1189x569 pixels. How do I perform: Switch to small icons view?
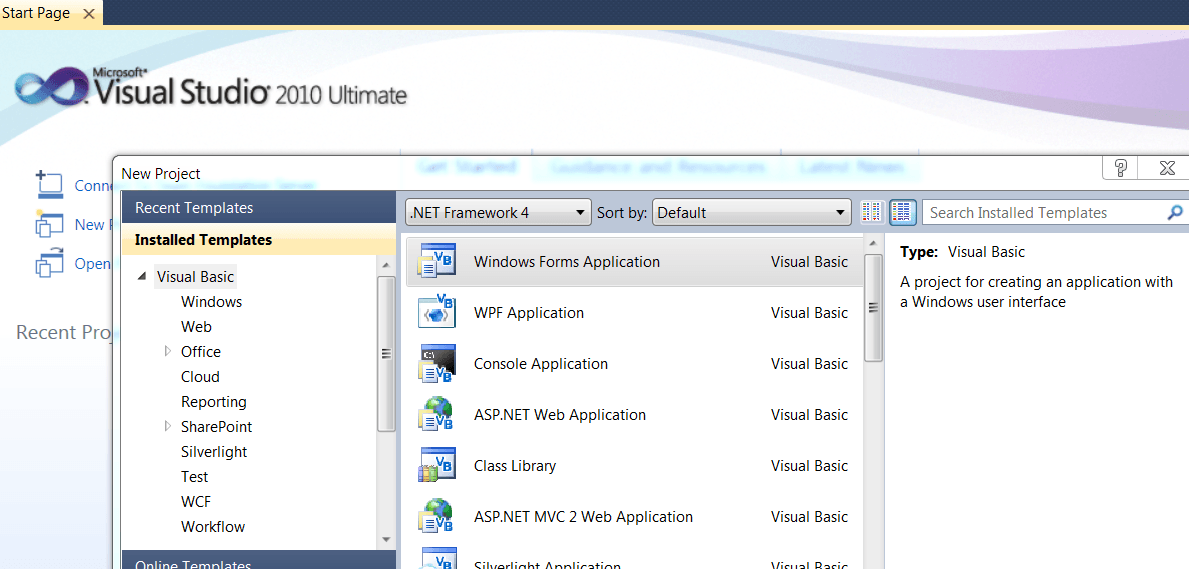pyautogui.click(x=873, y=212)
